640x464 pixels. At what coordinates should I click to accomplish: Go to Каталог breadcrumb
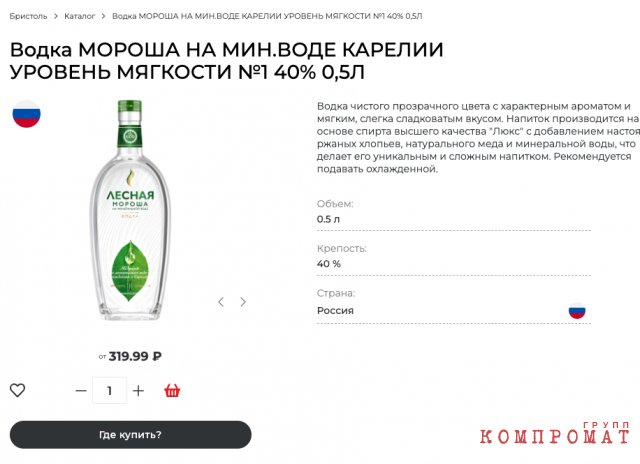pos(80,16)
